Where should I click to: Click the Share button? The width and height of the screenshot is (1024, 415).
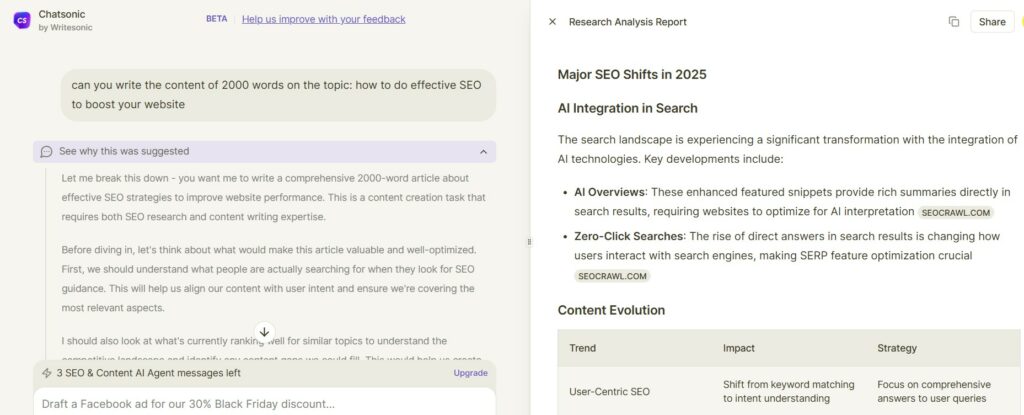click(x=992, y=22)
